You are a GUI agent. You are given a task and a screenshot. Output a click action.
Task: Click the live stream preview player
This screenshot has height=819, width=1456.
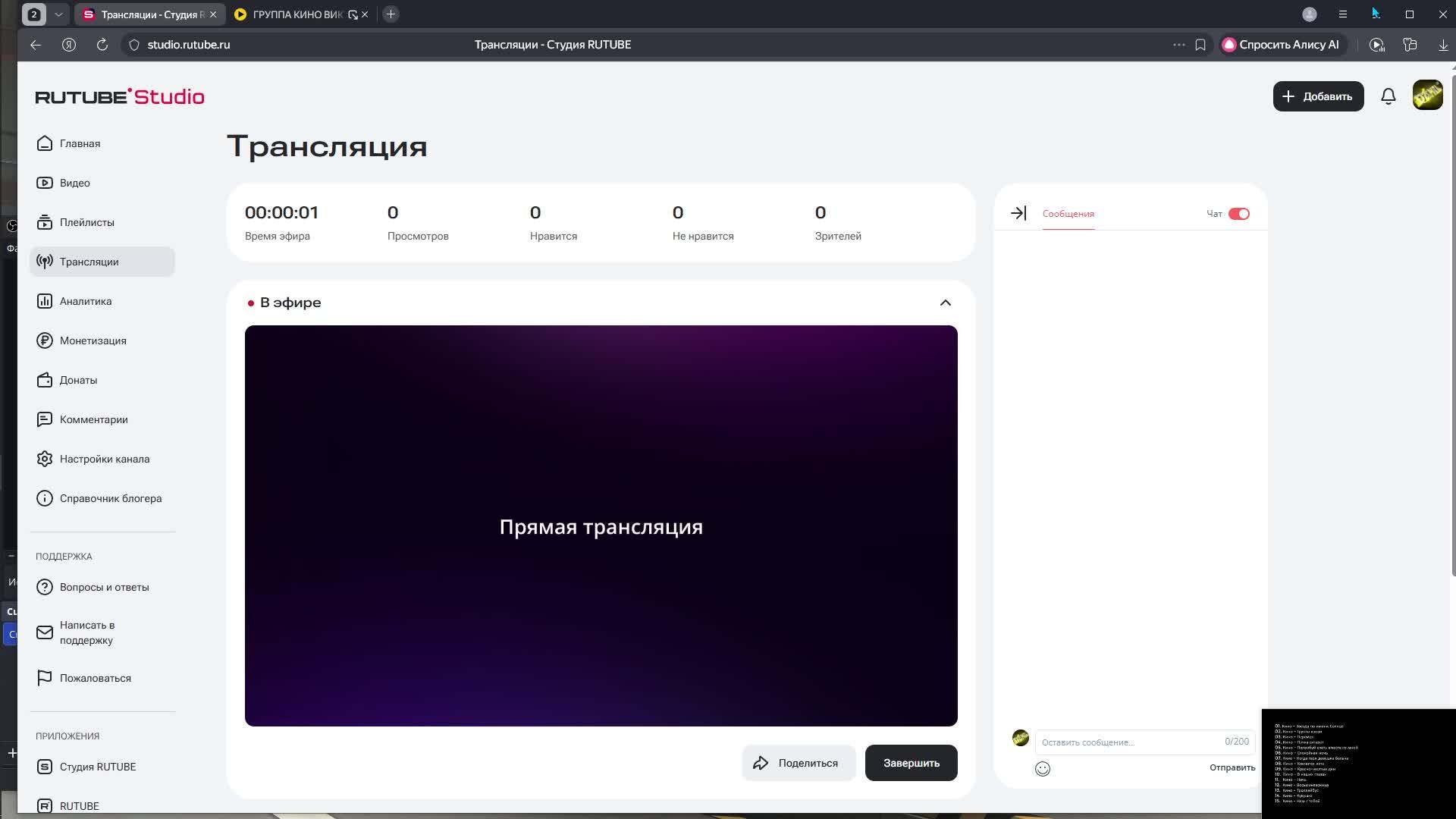tap(601, 526)
